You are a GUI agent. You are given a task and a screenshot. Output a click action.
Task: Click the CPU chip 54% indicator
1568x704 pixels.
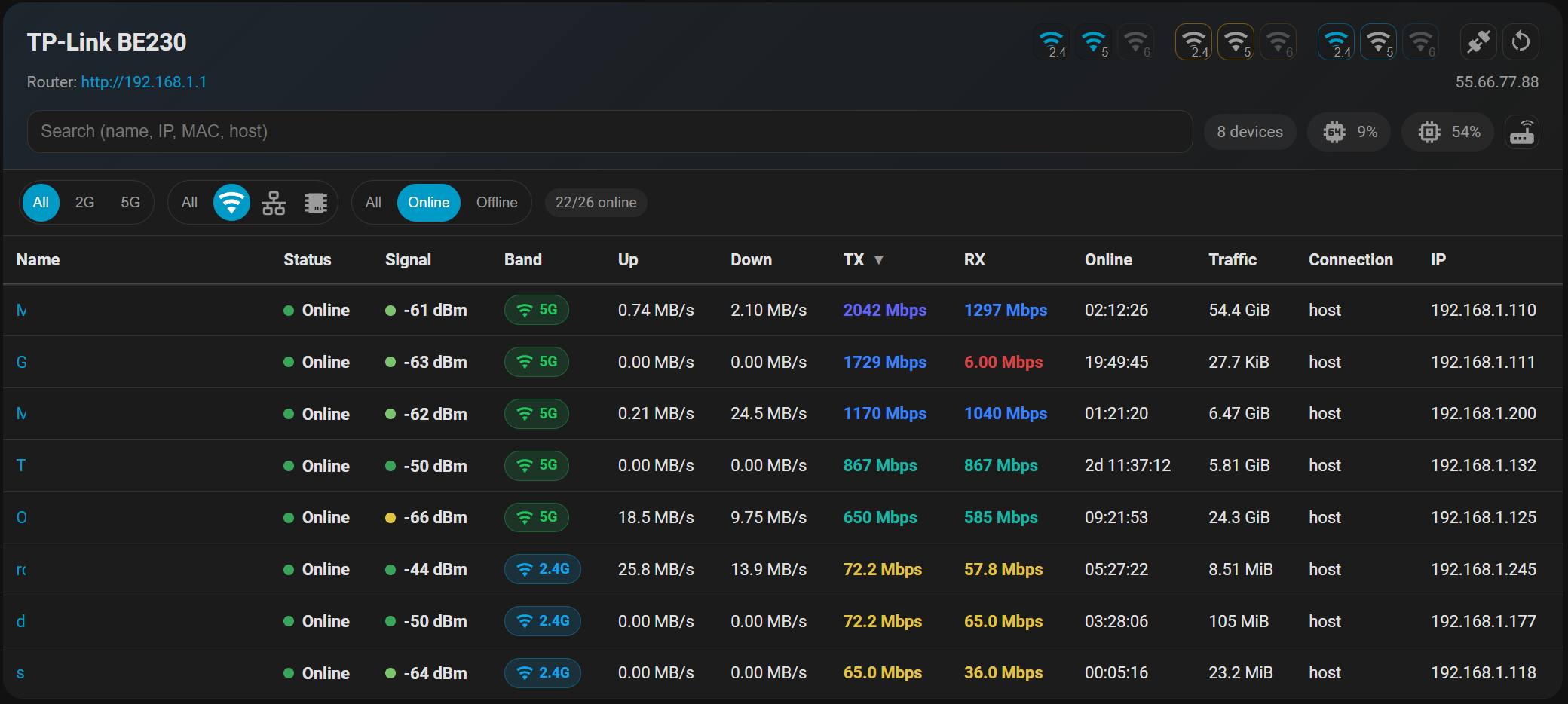[x=1447, y=133]
